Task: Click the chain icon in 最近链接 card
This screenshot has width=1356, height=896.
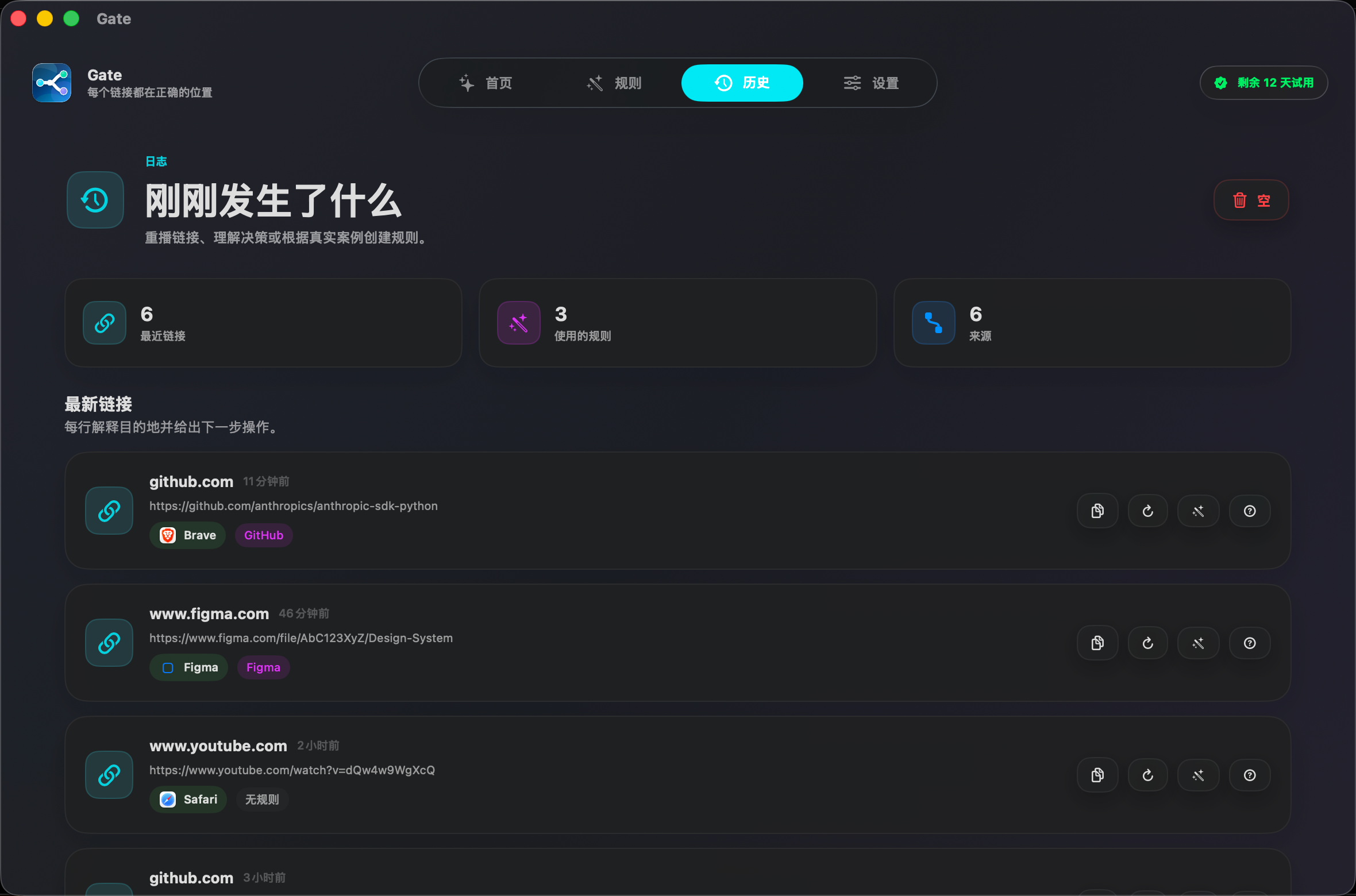Action: [105, 323]
